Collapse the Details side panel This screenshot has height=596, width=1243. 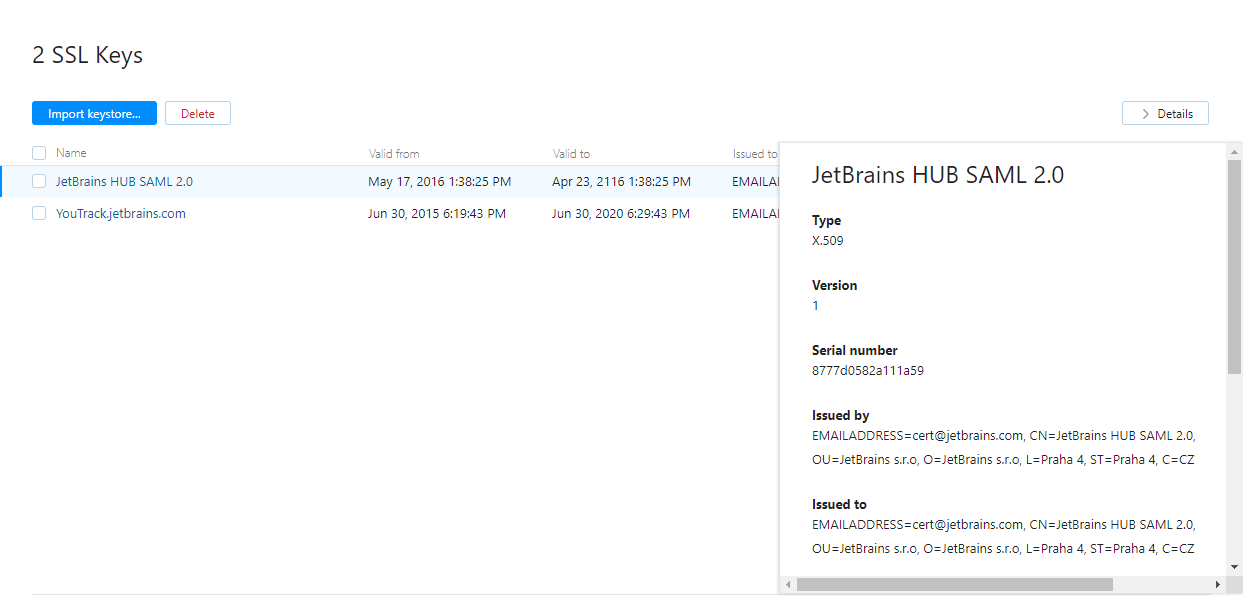(x=1165, y=114)
